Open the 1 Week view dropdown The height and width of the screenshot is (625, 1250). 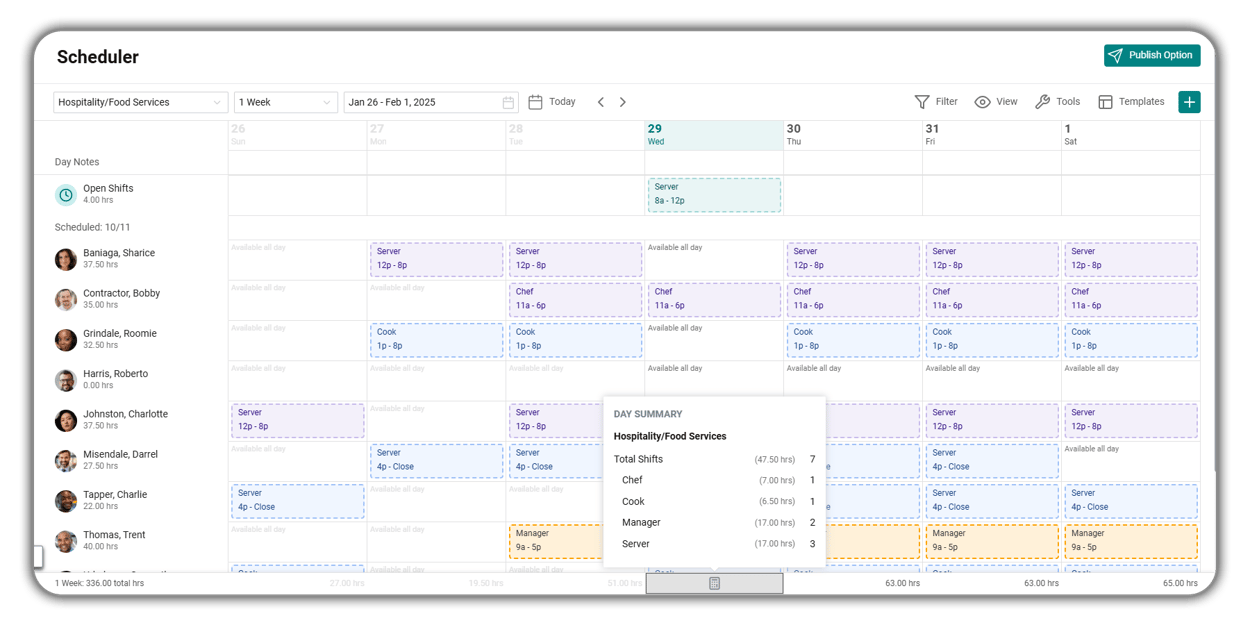click(x=283, y=101)
